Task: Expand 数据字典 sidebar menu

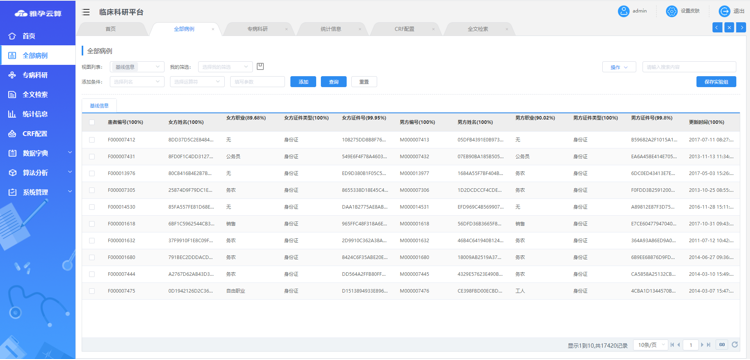Action: 38,153
